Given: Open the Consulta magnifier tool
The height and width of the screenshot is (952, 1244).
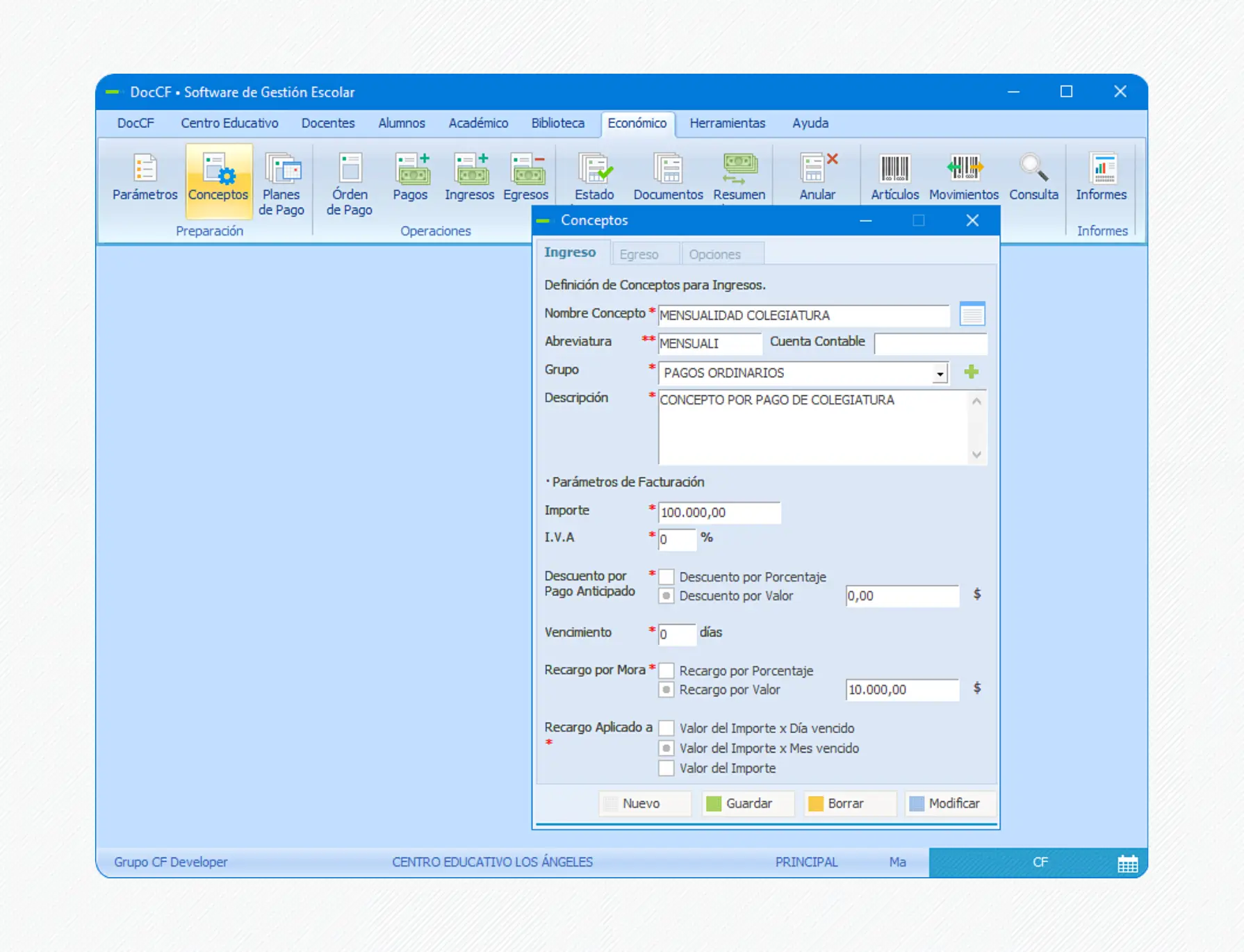Looking at the screenshot, I should point(1033,178).
